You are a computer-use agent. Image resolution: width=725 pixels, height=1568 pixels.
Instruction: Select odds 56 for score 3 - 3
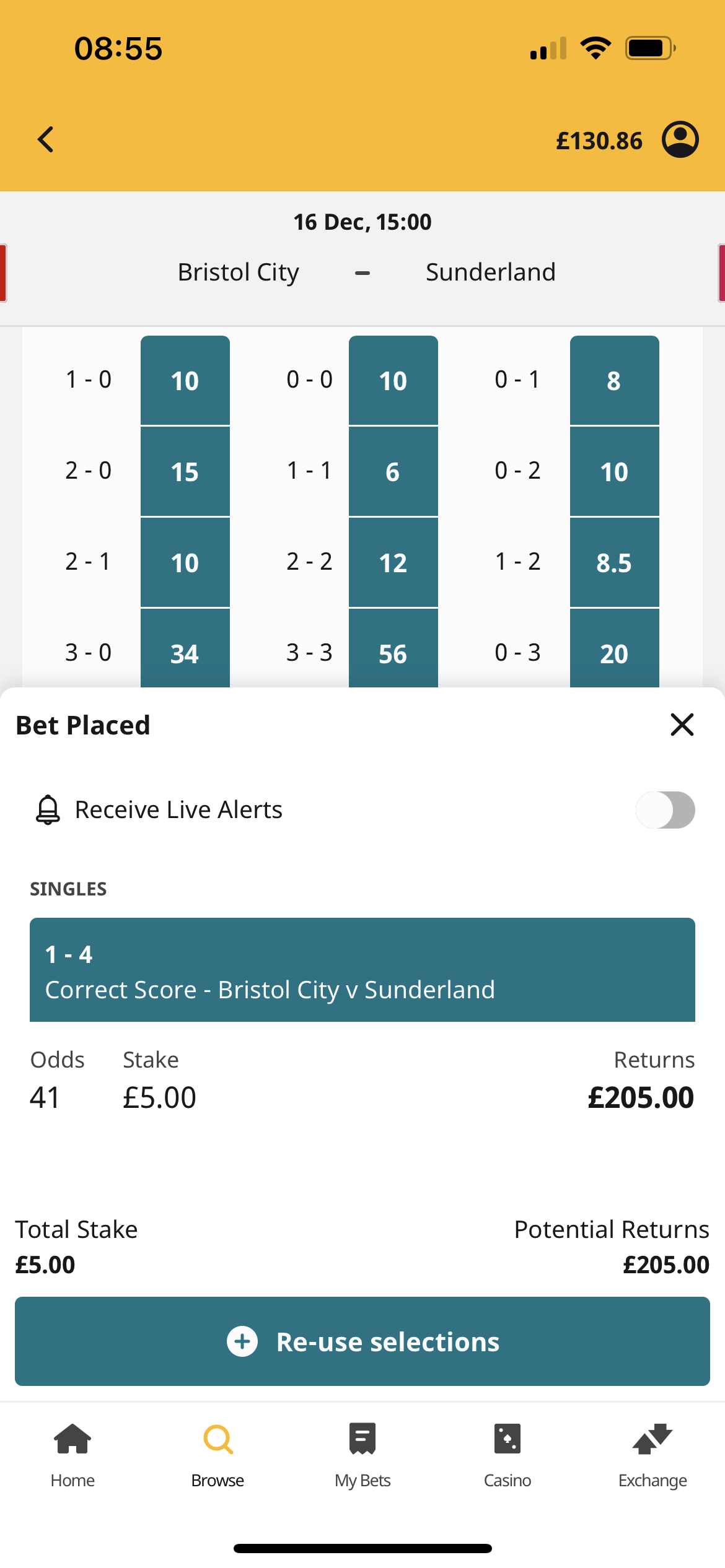click(393, 648)
